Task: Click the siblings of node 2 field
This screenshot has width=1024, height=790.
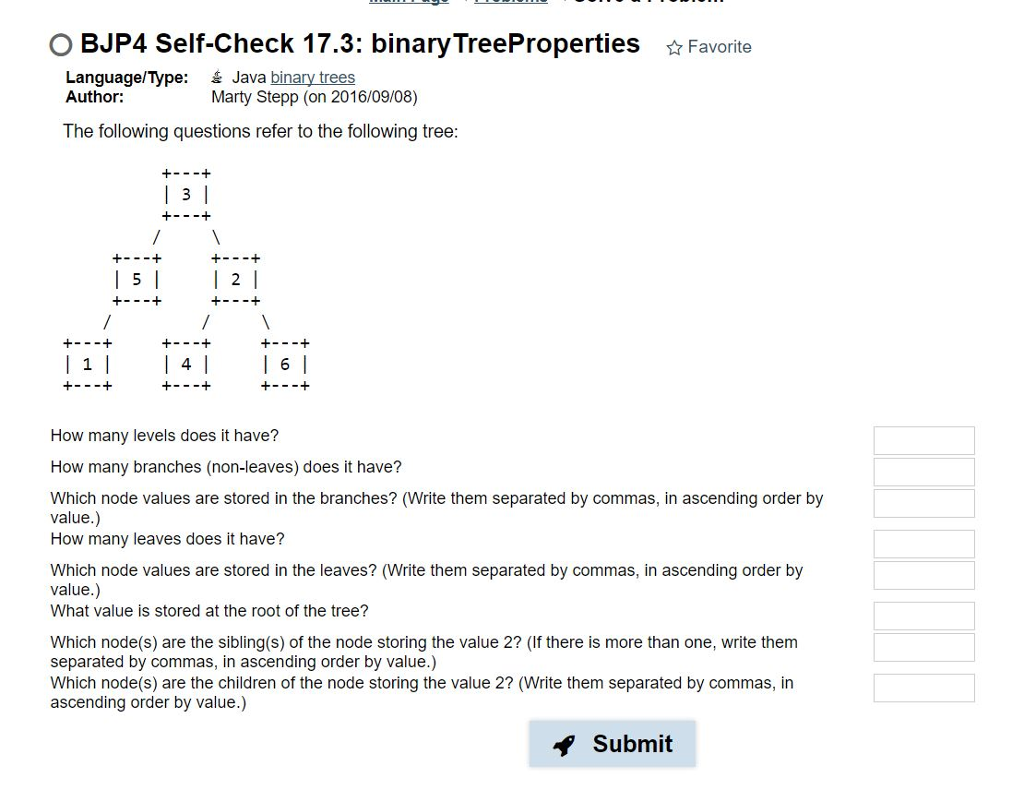Action: [x=924, y=647]
